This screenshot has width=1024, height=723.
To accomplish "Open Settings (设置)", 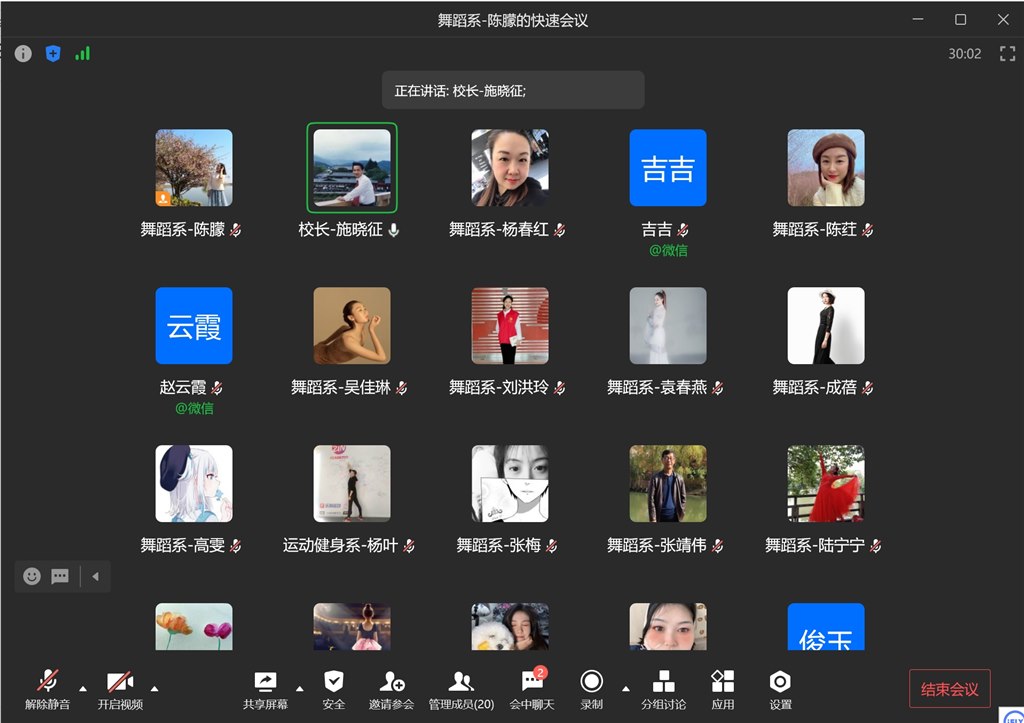I will 780,688.
